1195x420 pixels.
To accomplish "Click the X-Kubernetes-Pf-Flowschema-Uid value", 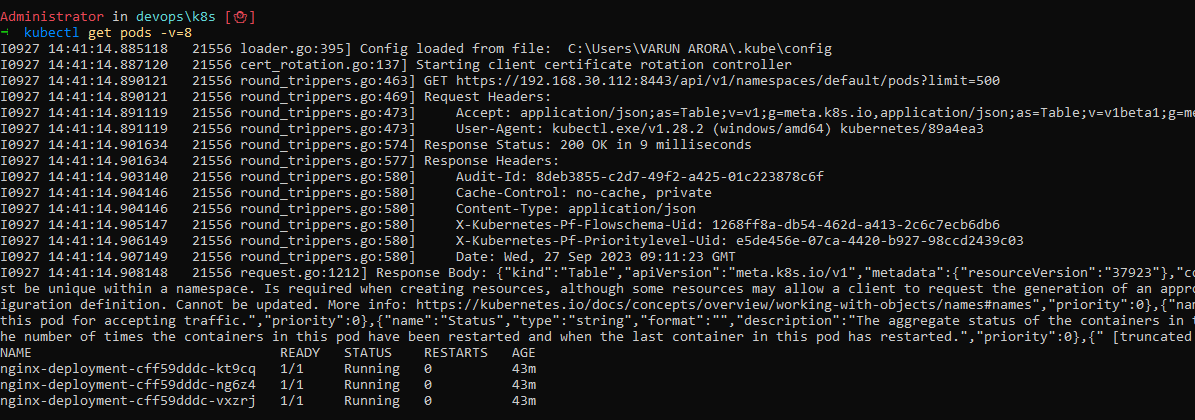I will (x=855, y=225).
